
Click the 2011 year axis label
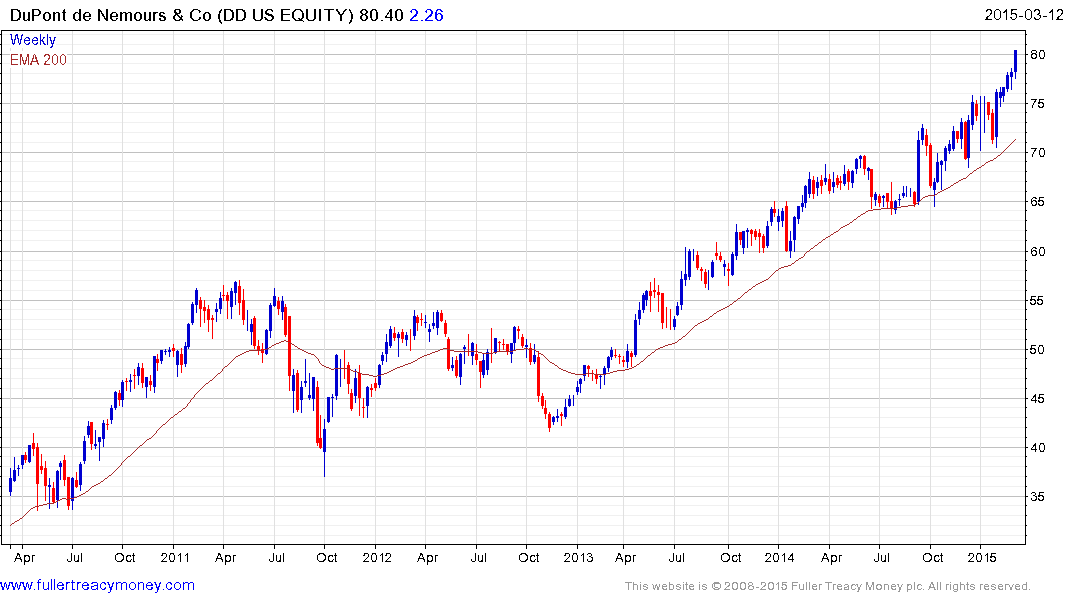tap(175, 557)
